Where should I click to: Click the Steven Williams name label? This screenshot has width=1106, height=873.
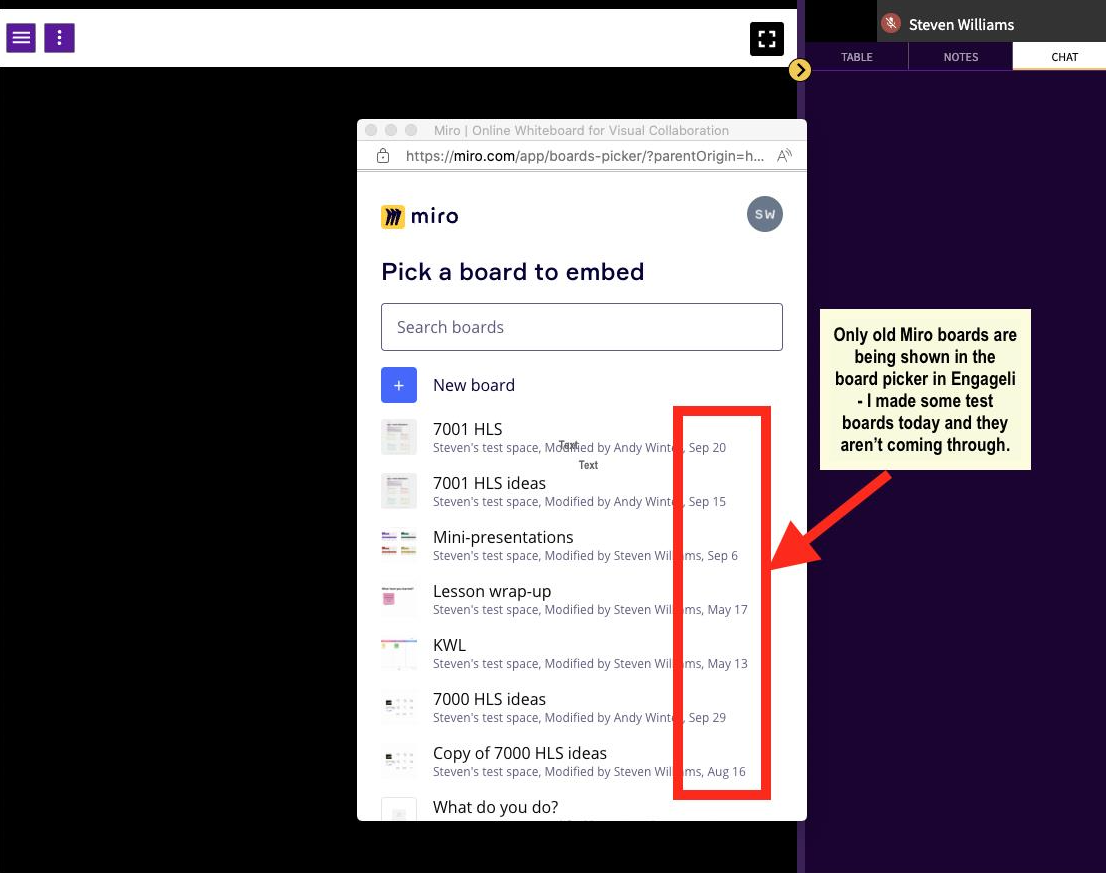click(961, 25)
